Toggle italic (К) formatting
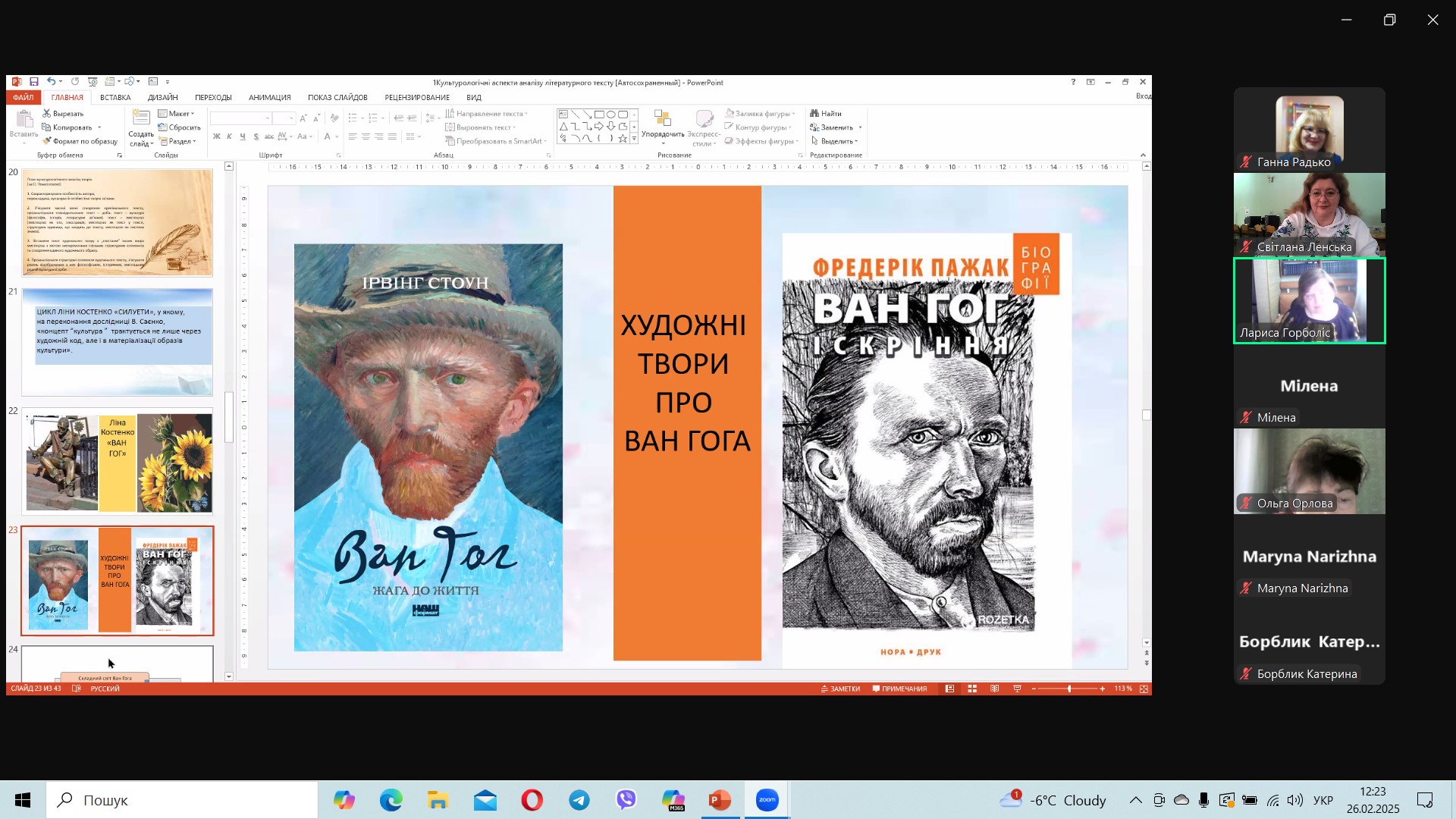The width and height of the screenshot is (1456, 819). (x=230, y=136)
